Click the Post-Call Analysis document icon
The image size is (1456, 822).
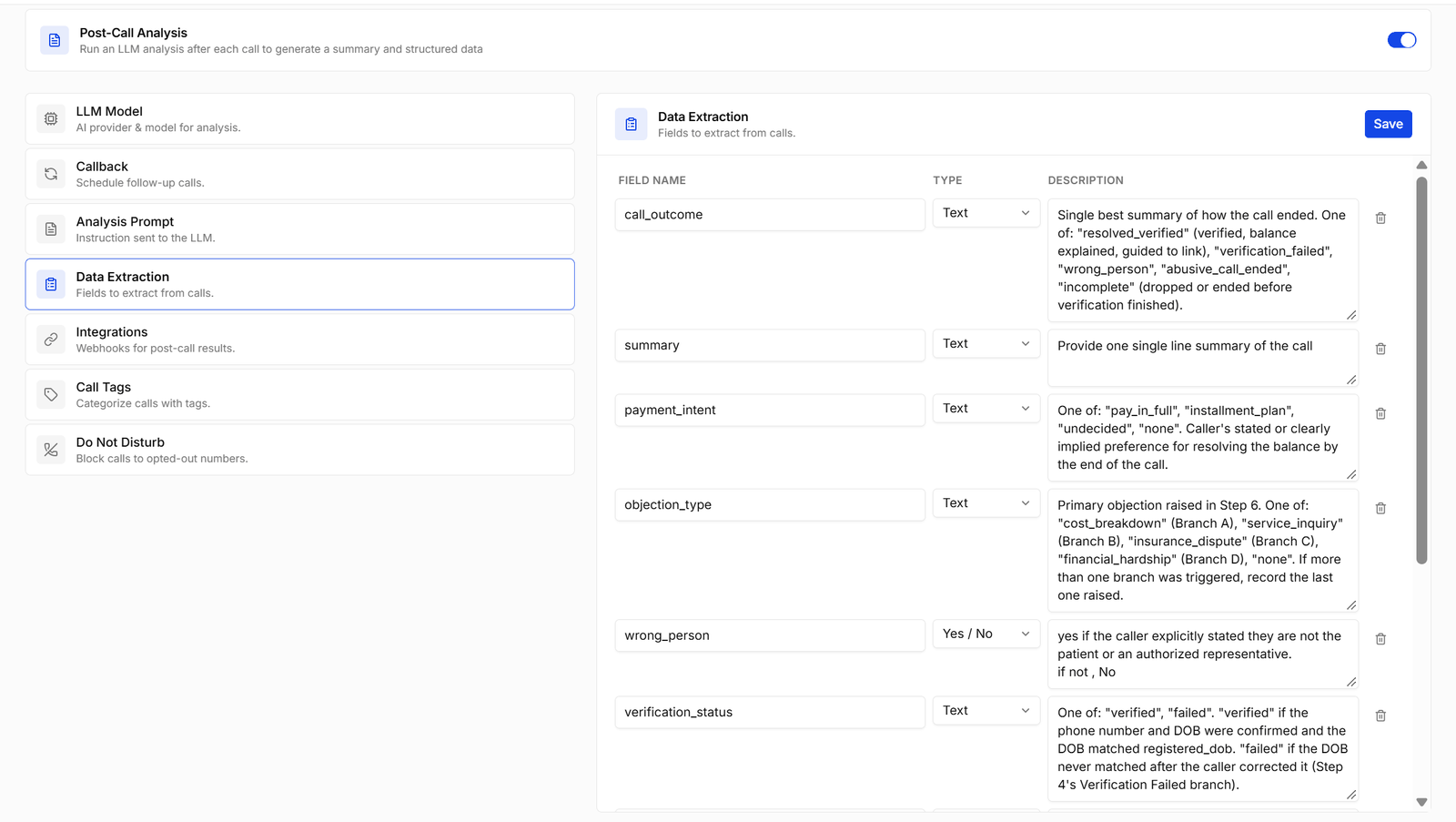click(54, 40)
